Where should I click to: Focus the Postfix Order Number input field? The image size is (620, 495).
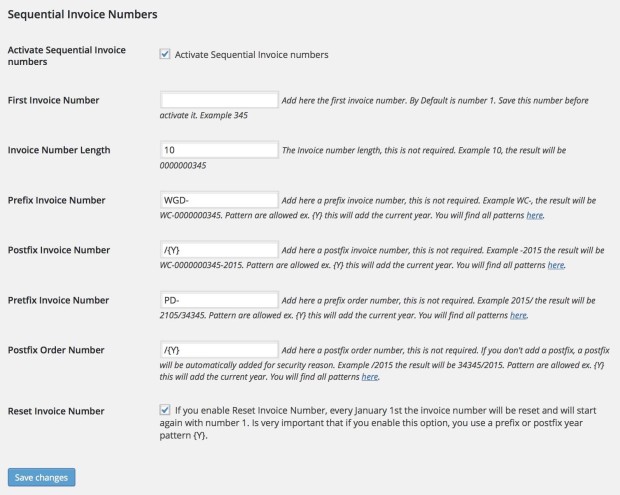pos(219,350)
